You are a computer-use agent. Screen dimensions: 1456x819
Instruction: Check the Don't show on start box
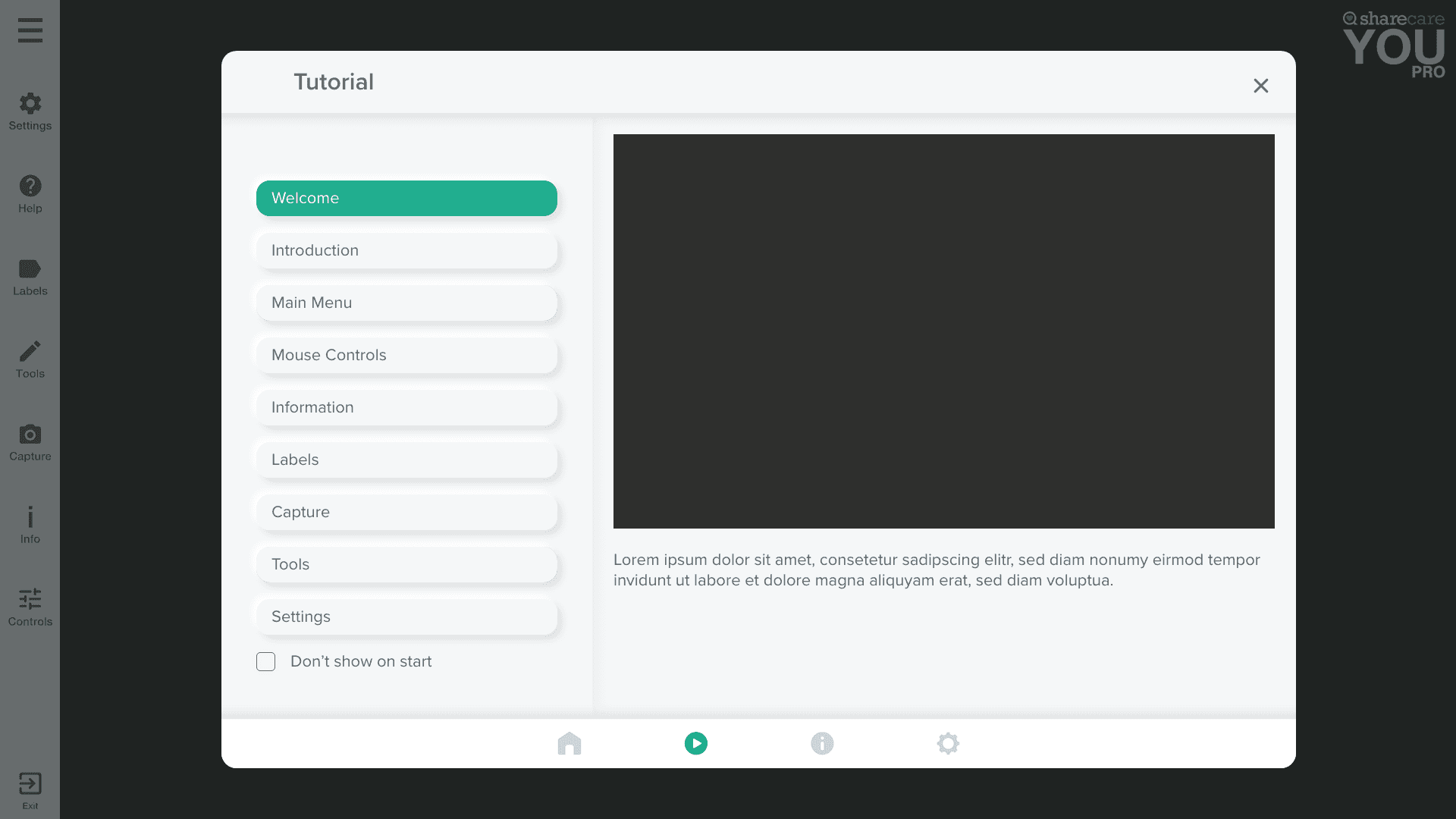(x=266, y=662)
